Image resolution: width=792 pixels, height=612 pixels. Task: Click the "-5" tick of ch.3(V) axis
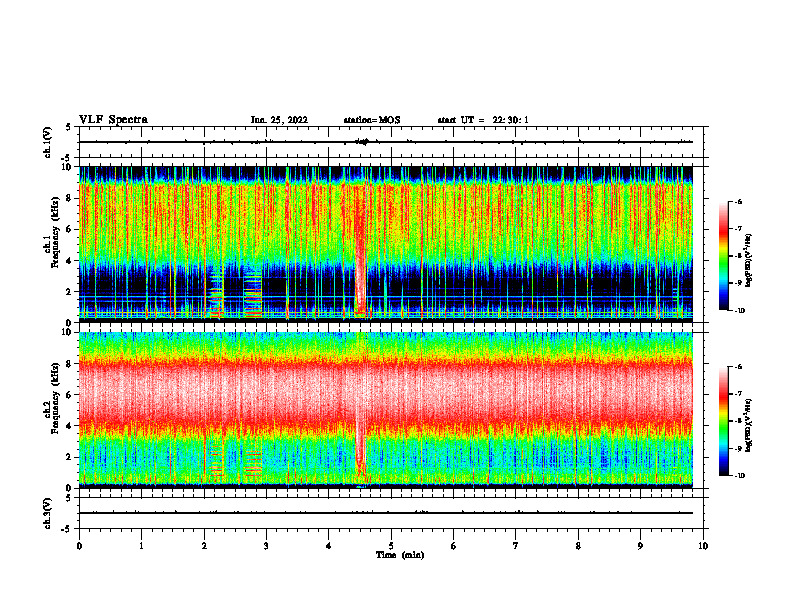click(66, 529)
